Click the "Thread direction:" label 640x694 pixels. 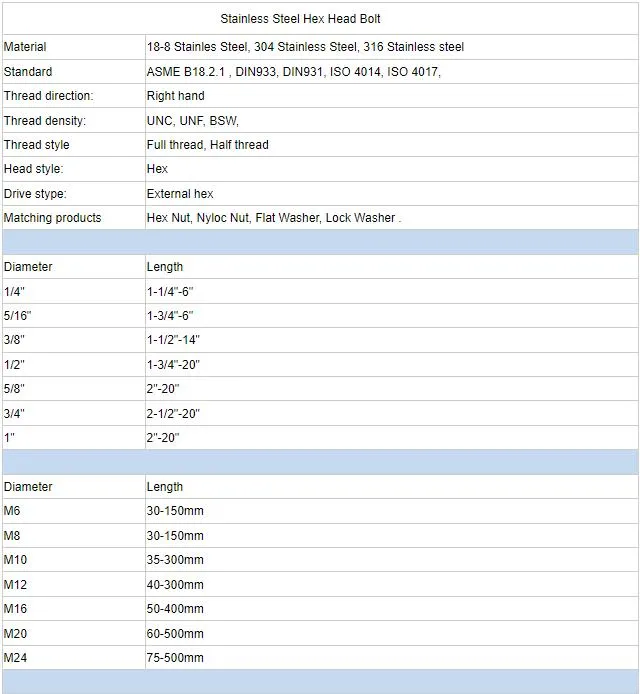(x=48, y=96)
